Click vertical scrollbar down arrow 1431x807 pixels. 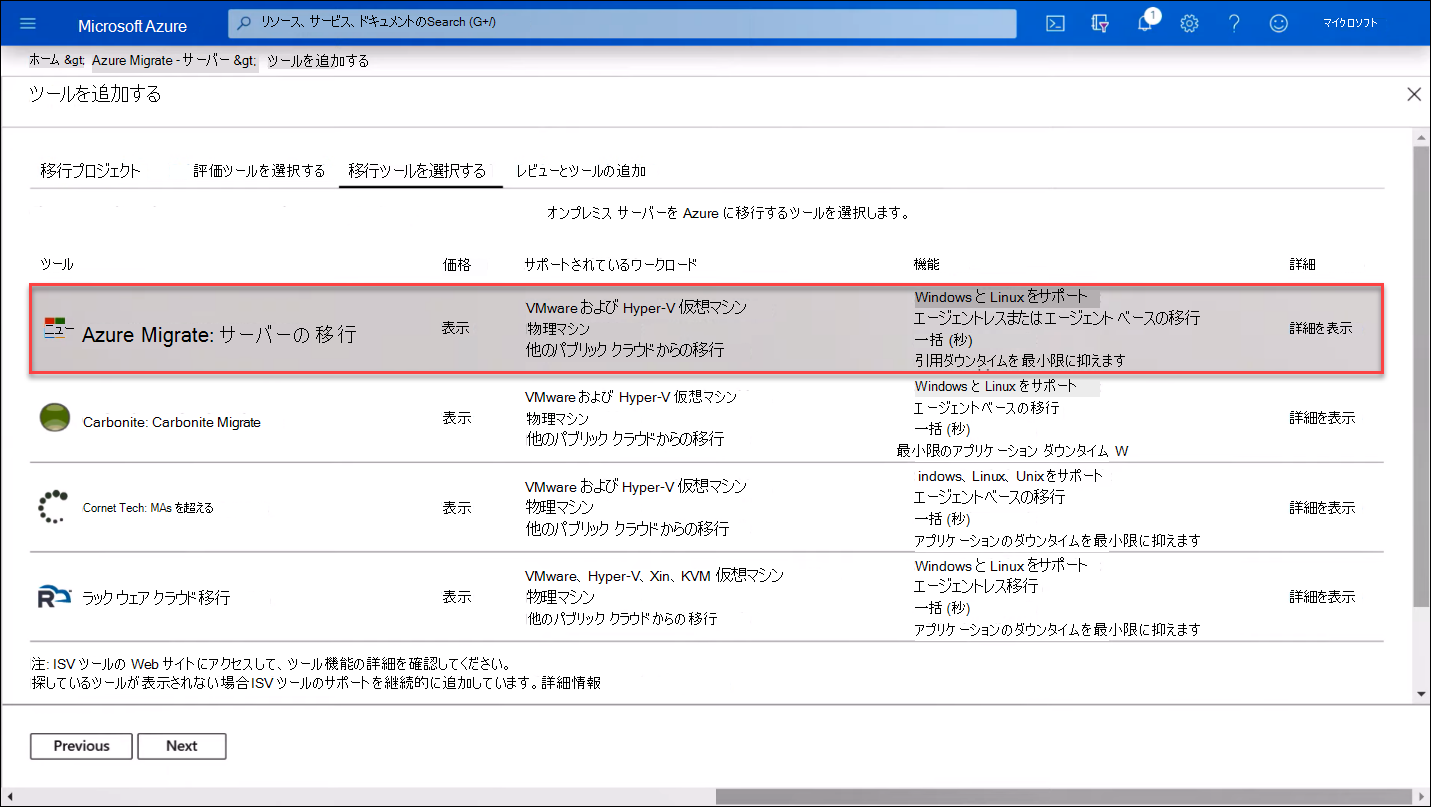tap(1421, 693)
